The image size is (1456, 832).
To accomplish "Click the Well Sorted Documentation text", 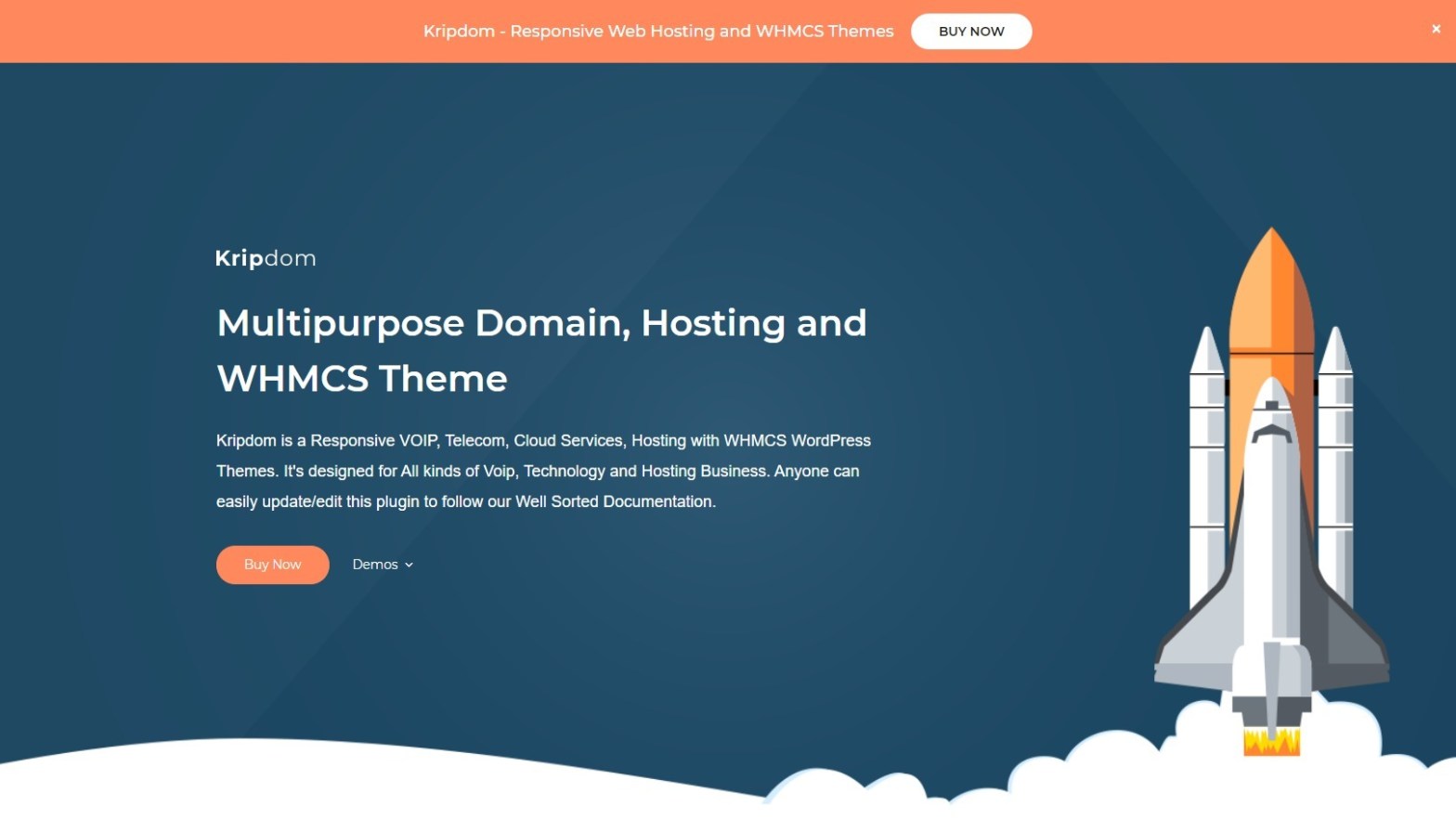I will [614, 501].
